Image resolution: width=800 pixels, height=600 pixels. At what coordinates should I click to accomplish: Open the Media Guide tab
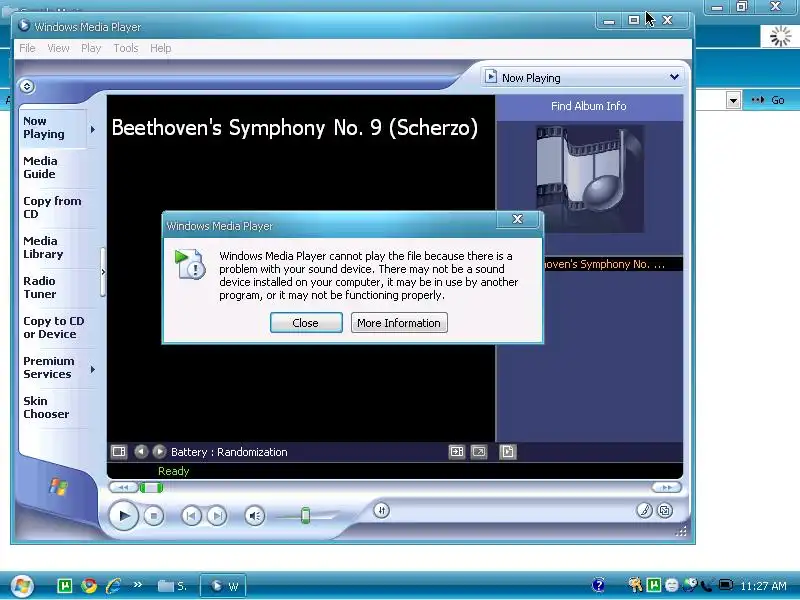52,167
